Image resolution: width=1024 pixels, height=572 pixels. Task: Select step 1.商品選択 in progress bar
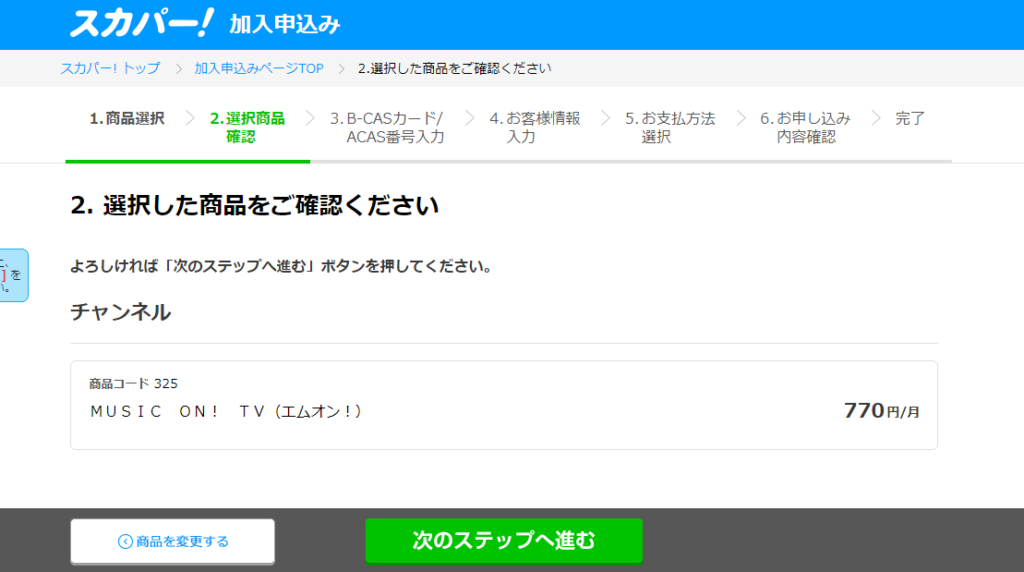(x=127, y=119)
